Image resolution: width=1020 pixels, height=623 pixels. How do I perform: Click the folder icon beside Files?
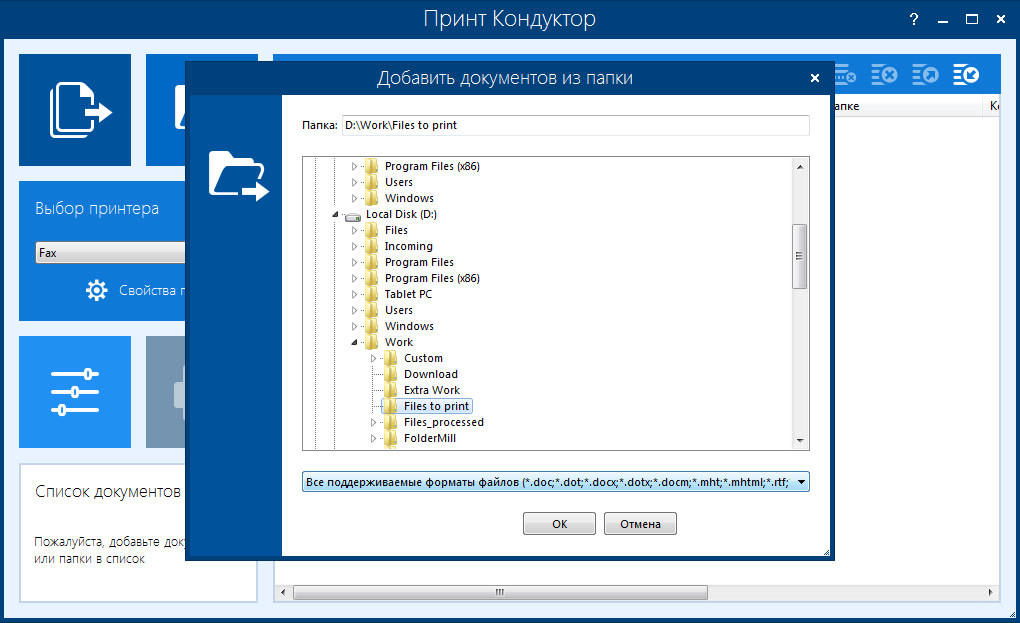click(372, 230)
